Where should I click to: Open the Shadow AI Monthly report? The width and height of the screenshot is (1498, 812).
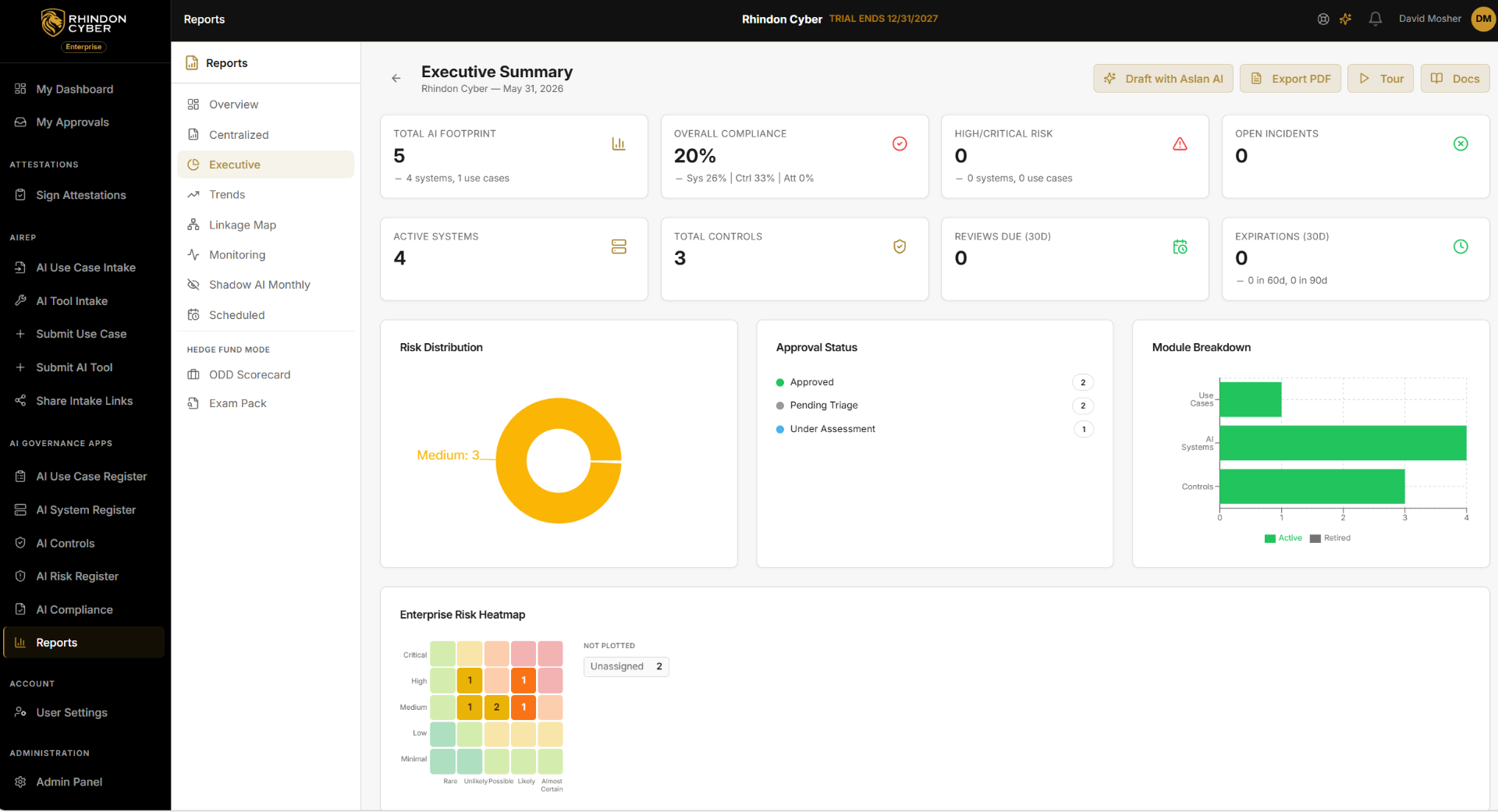(x=265, y=285)
